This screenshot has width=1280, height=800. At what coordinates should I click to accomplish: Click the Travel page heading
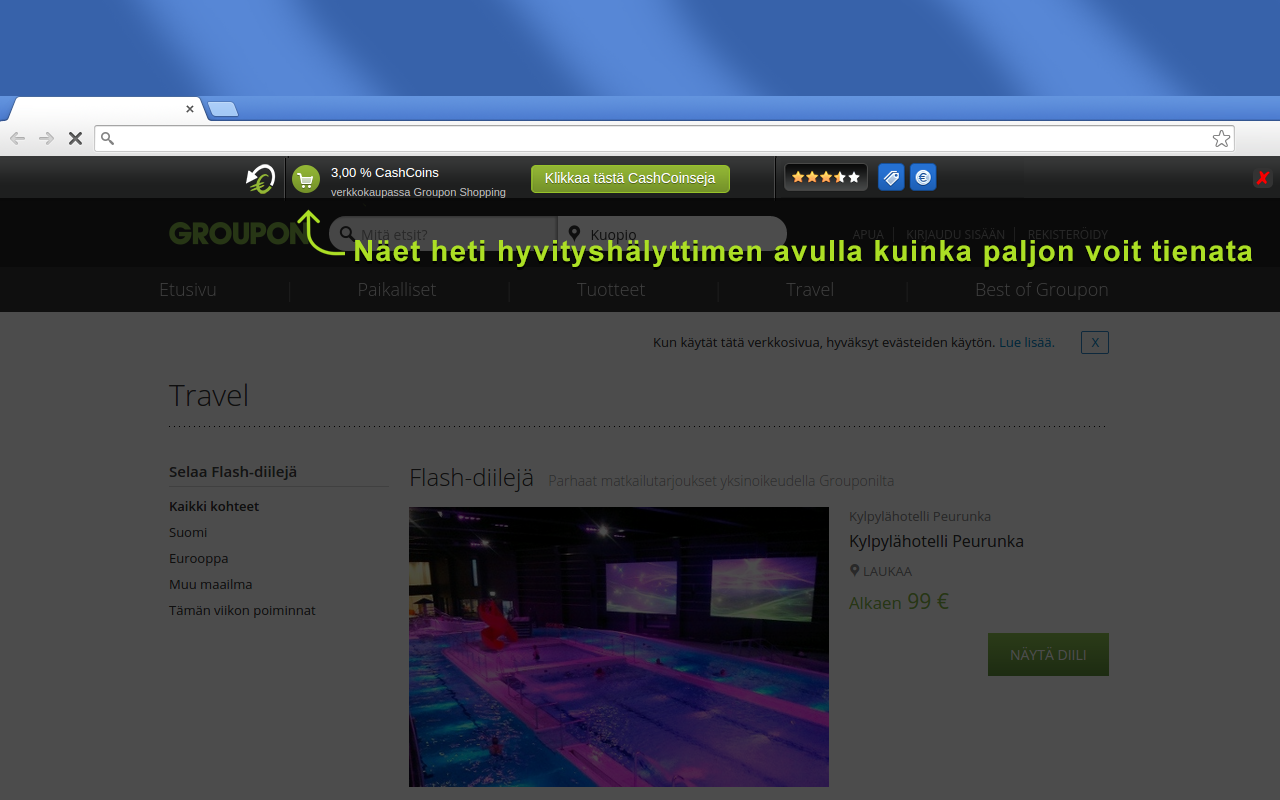coord(209,395)
